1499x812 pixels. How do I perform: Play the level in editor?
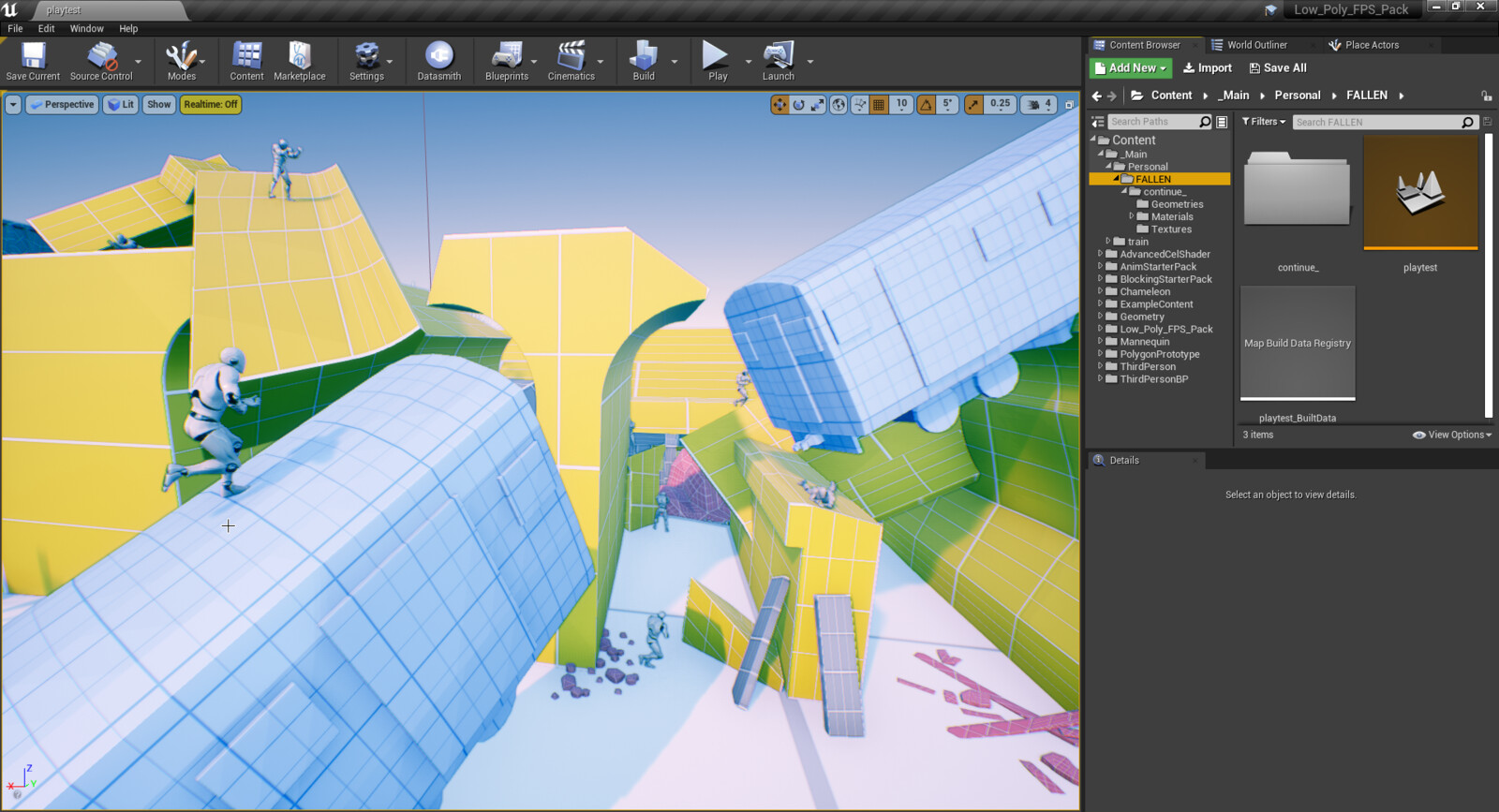pos(718,62)
